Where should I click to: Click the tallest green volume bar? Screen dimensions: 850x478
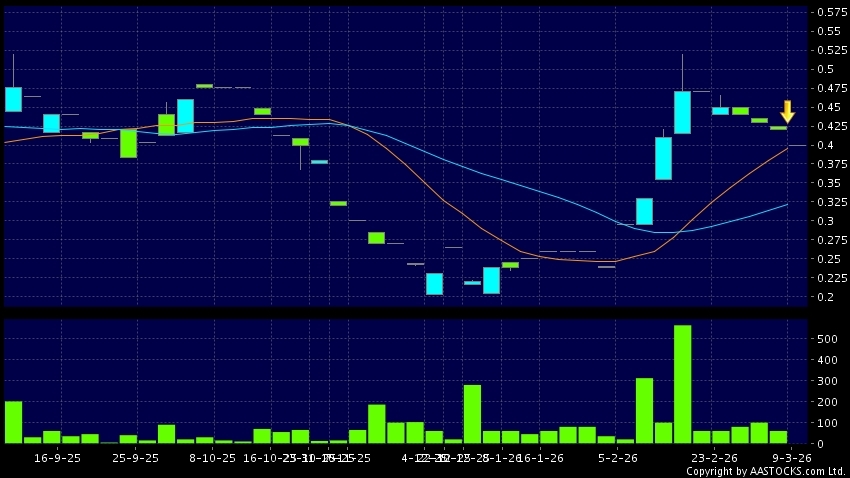coord(682,384)
